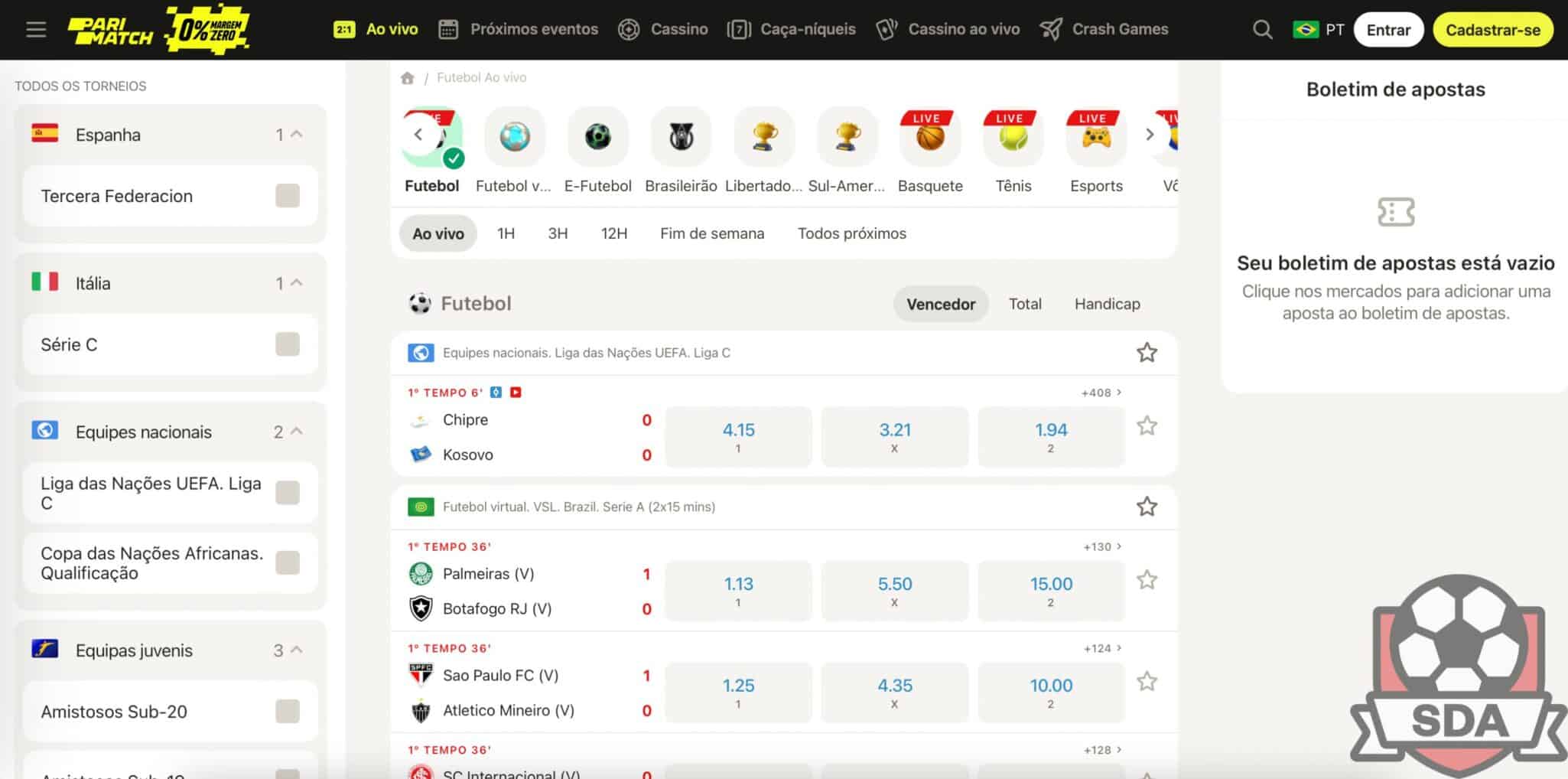Viewport: 1568px width, 779px height.
Task: Switch to the 3H time filter
Action: pyautogui.click(x=558, y=234)
